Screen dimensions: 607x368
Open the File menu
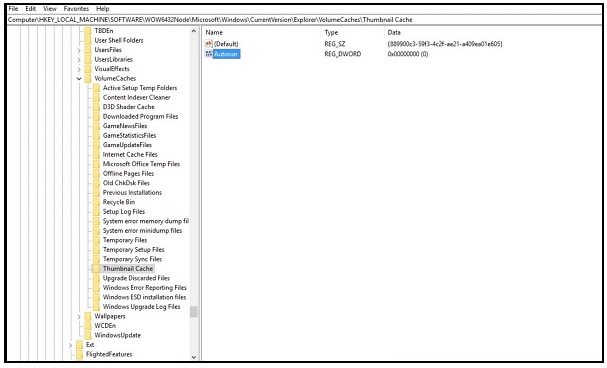[x=13, y=9]
